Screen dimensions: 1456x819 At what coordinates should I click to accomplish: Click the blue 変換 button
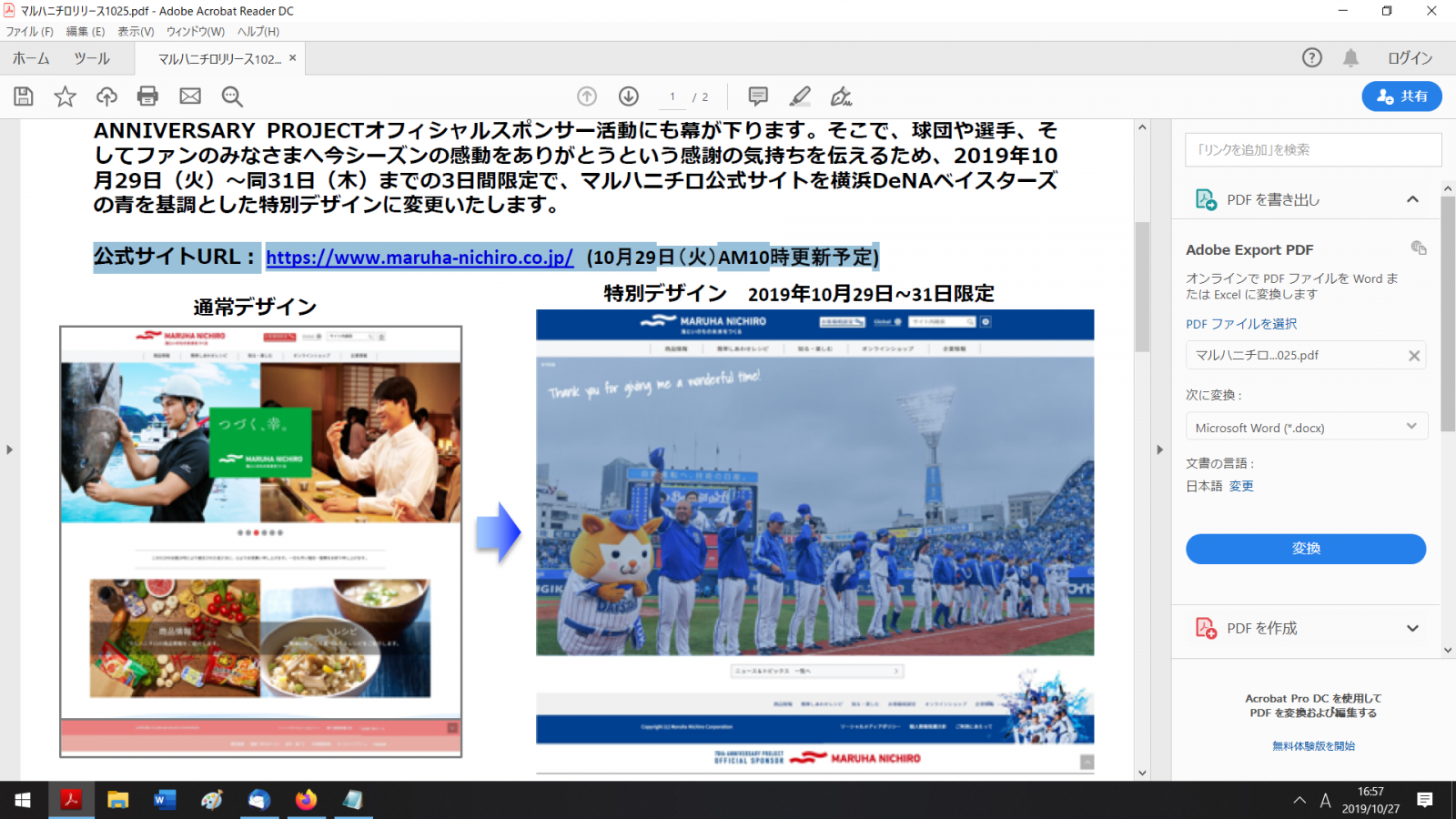[1306, 549]
